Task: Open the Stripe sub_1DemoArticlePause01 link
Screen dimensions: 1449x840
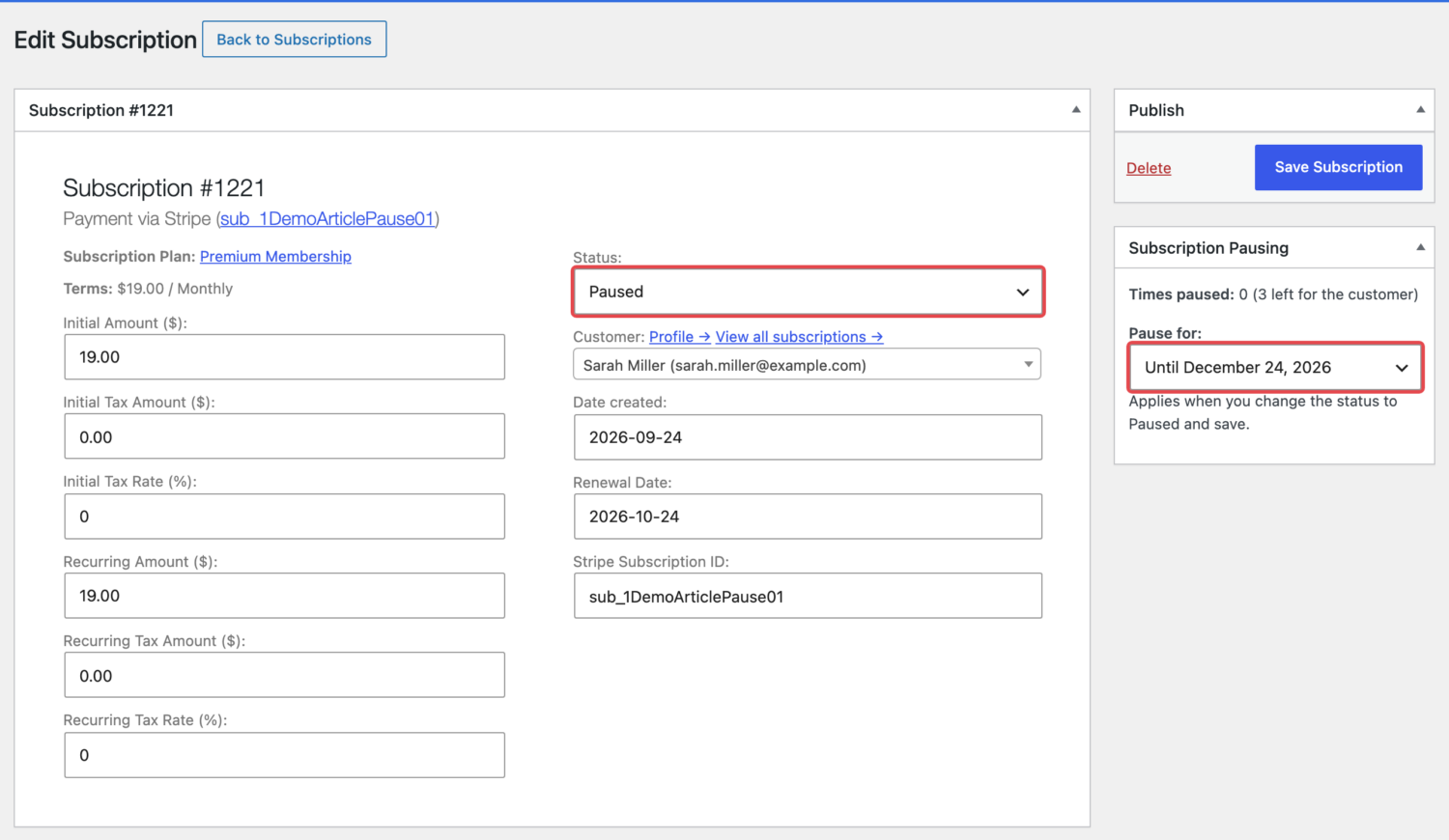Action: [x=327, y=219]
